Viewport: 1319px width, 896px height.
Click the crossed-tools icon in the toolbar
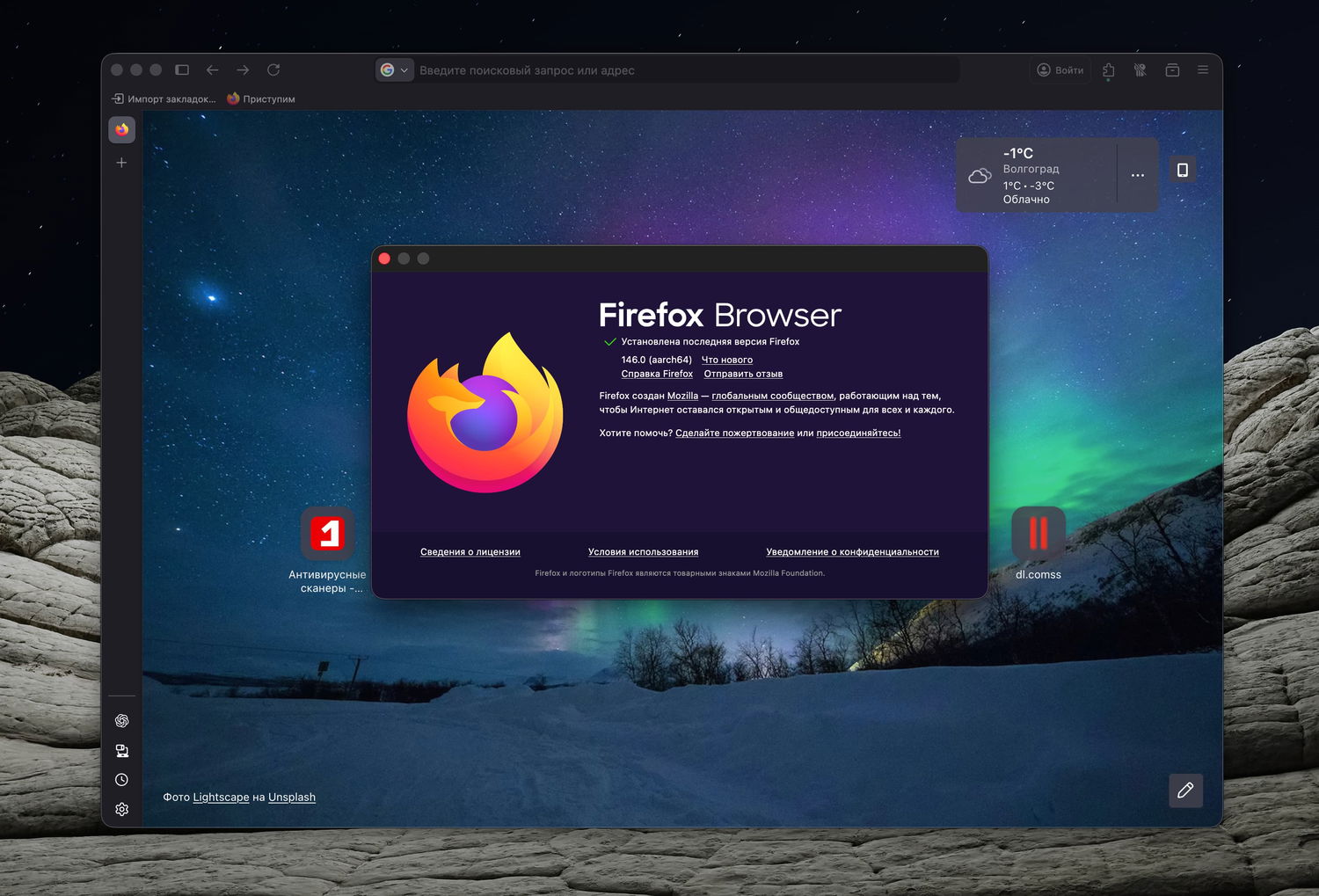[x=1140, y=70]
